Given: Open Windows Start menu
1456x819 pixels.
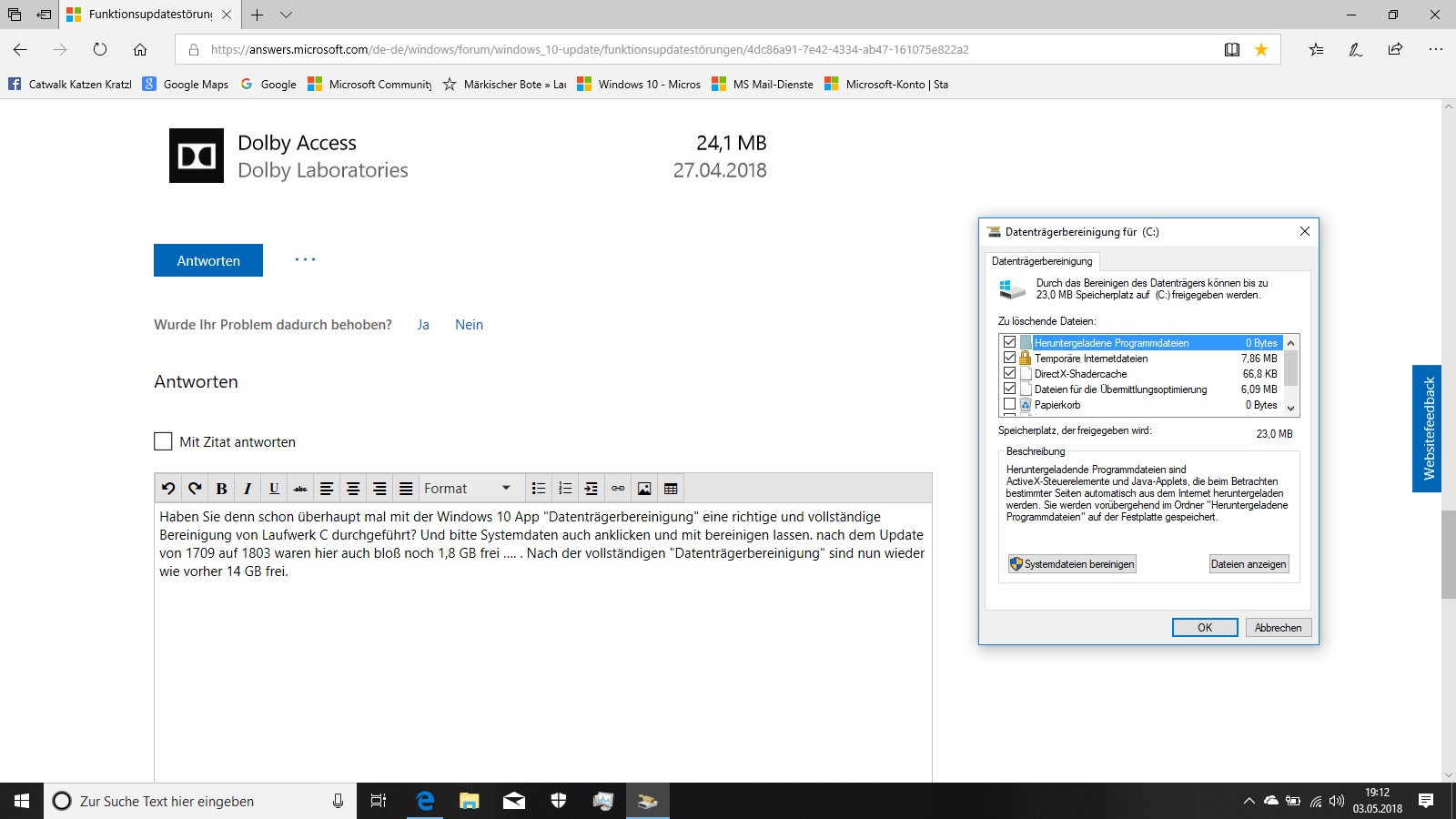Looking at the screenshot, I should pyautogui.click(x=22, y=801).
